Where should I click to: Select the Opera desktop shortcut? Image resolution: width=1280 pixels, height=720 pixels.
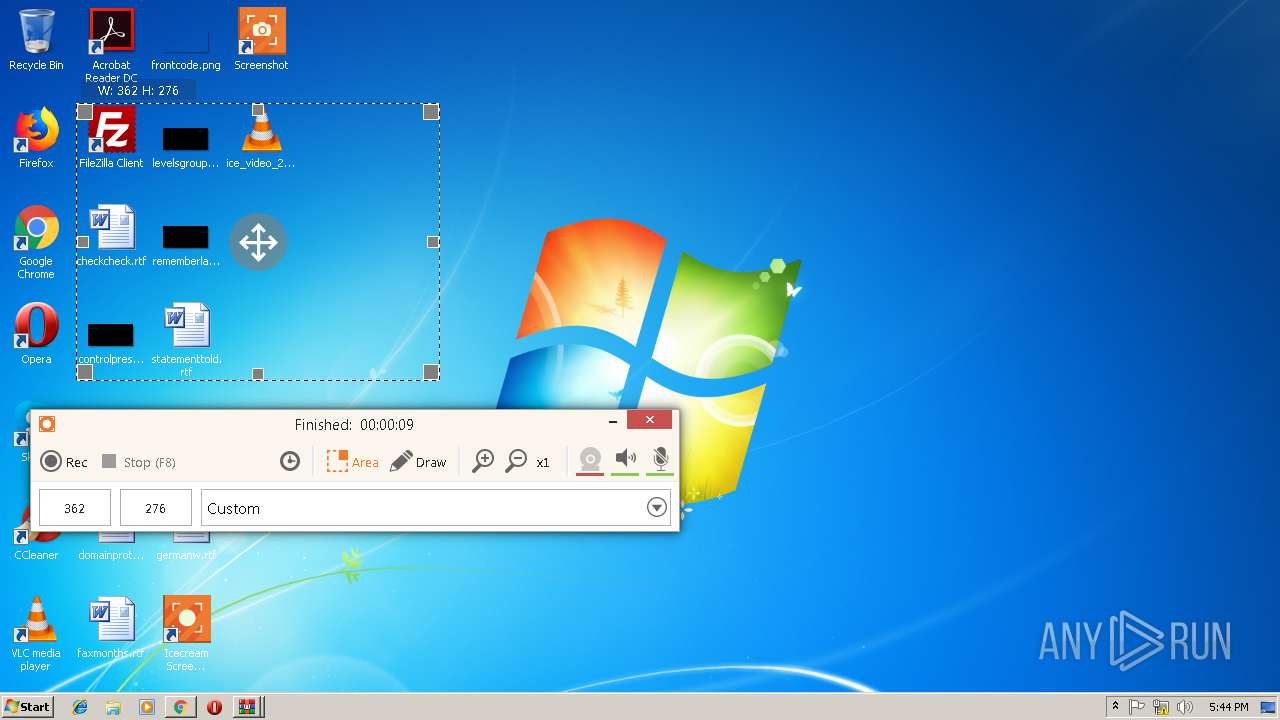pos(36,334)
